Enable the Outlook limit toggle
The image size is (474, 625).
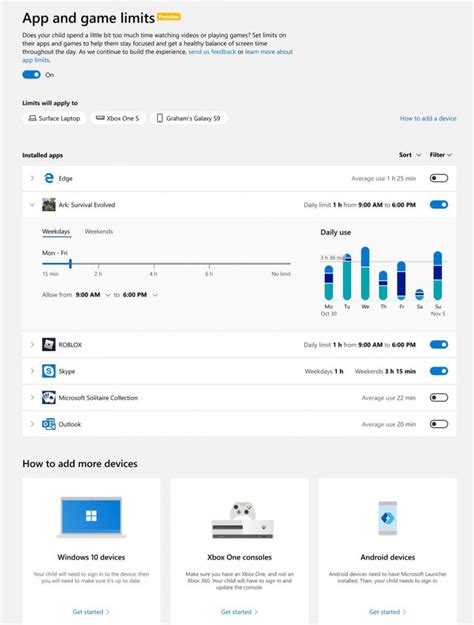[x=439, y=424]
